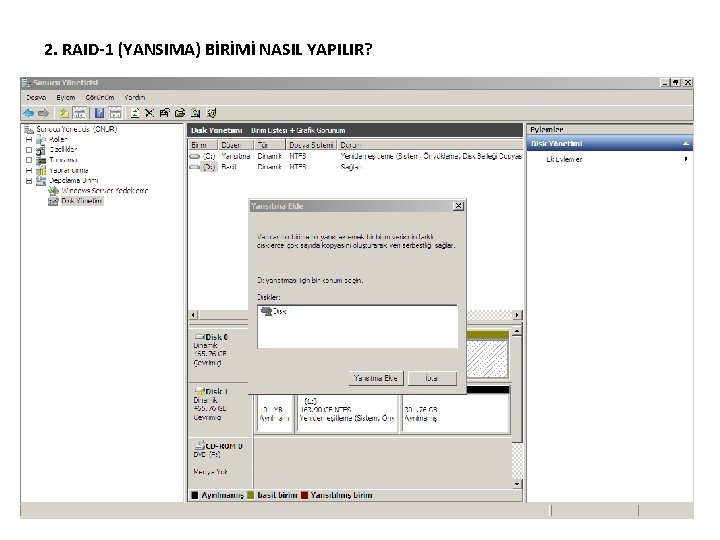
Task: Click the drive icon beside (C:) row
Action: tap(195, 157)
